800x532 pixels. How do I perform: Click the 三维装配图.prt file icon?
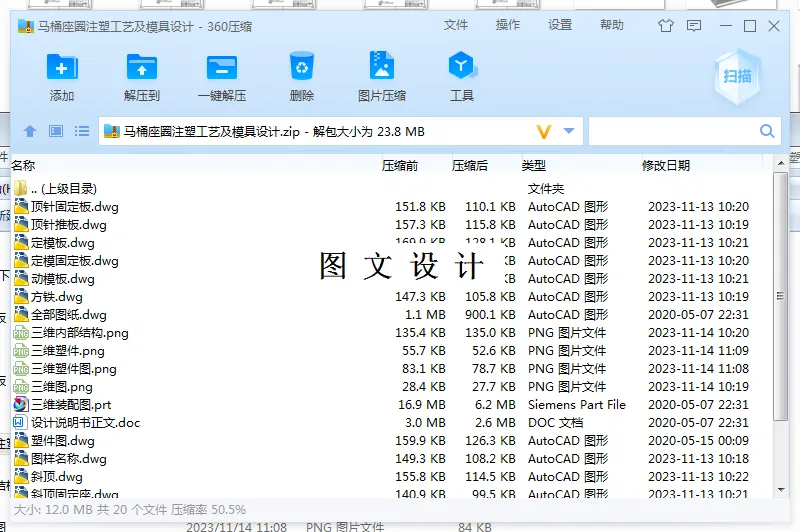[20, 404]
